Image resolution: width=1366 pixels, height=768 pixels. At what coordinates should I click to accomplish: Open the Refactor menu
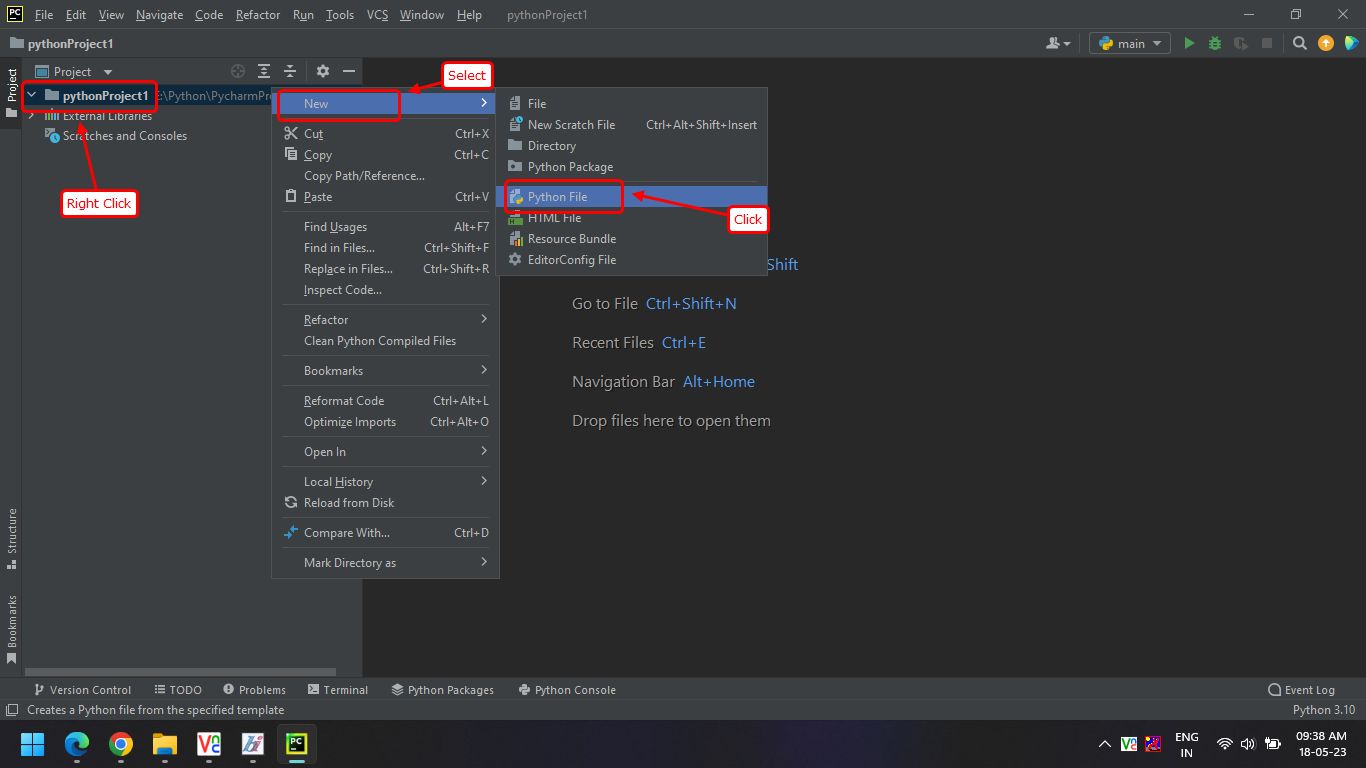[x=258, y=15]
